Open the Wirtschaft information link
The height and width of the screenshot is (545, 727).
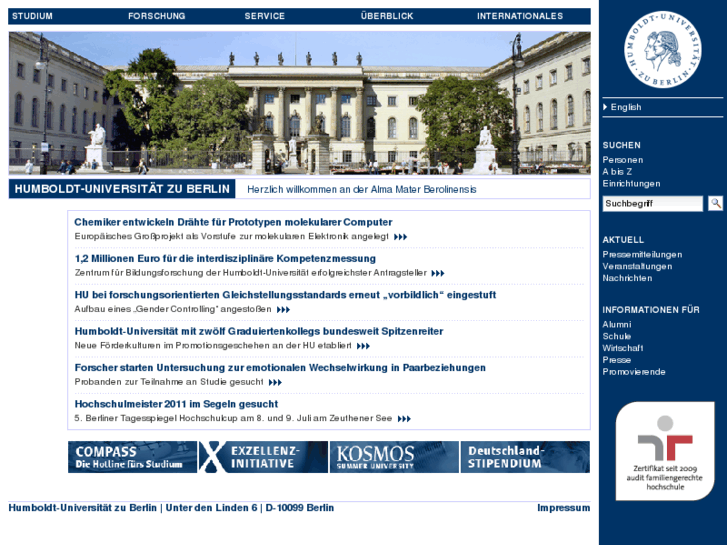[623, 348]
